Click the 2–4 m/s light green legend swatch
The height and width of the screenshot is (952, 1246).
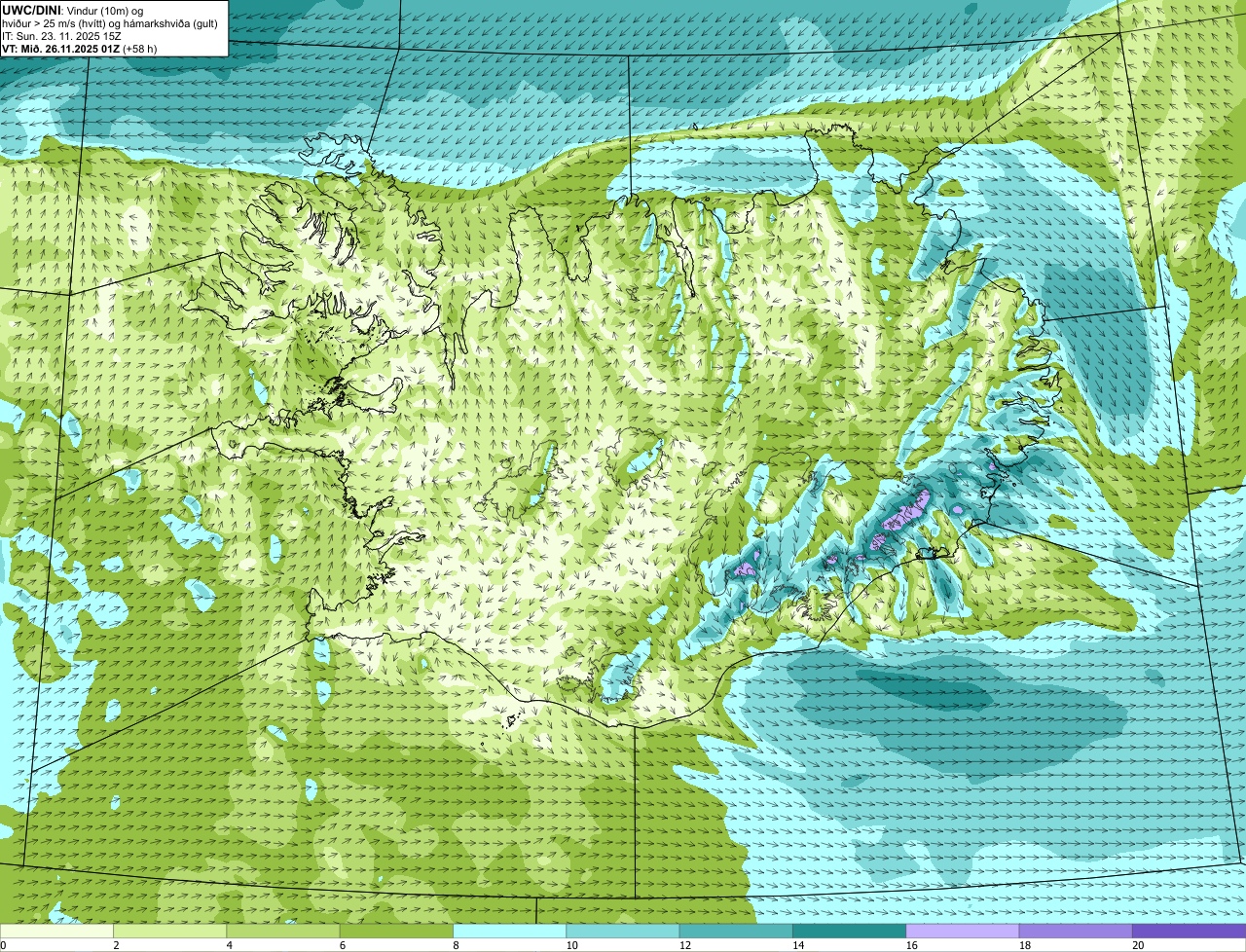tap(170, 932)
